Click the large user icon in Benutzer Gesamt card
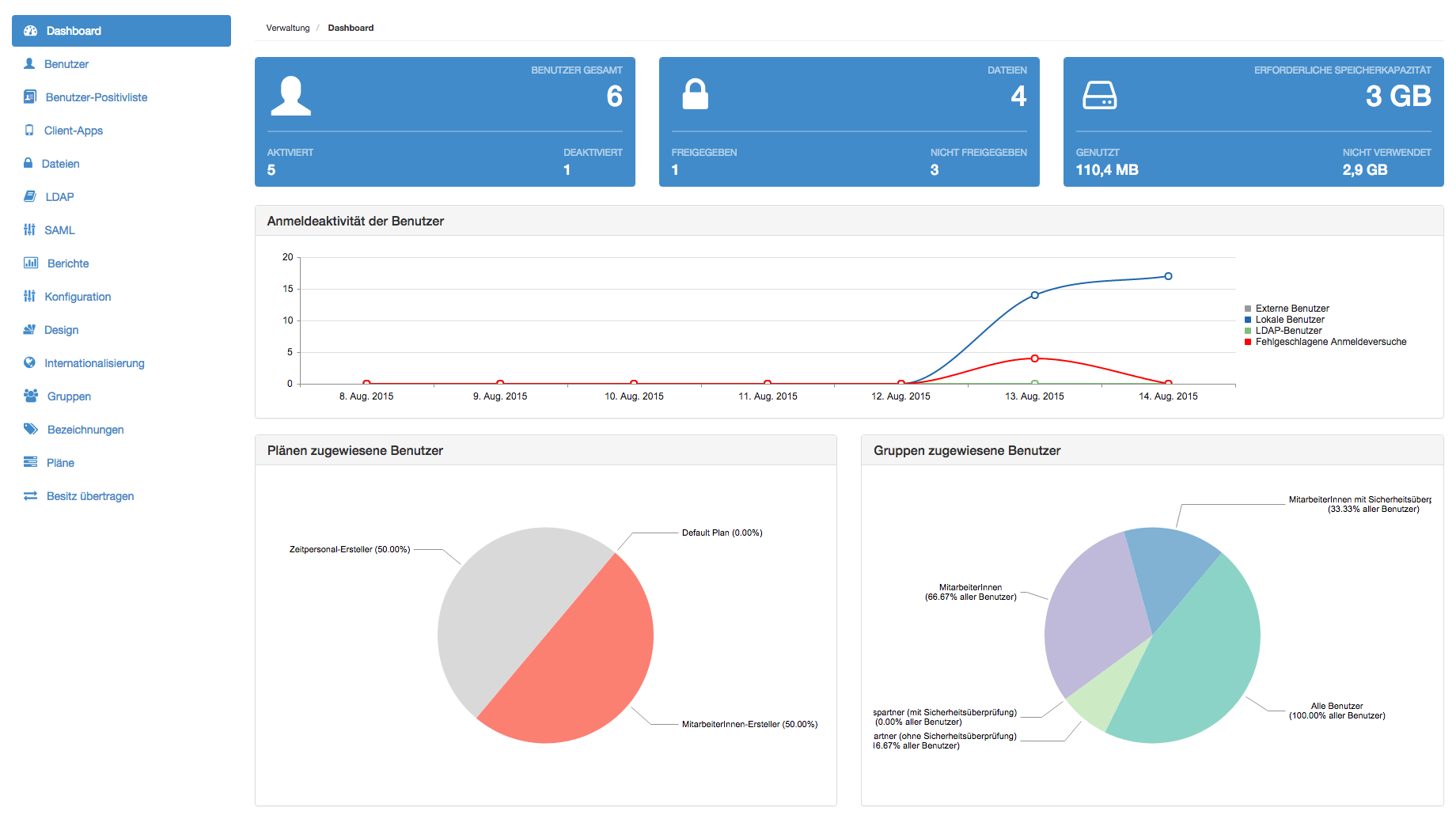1456x815 pixels. pos(290,96)
